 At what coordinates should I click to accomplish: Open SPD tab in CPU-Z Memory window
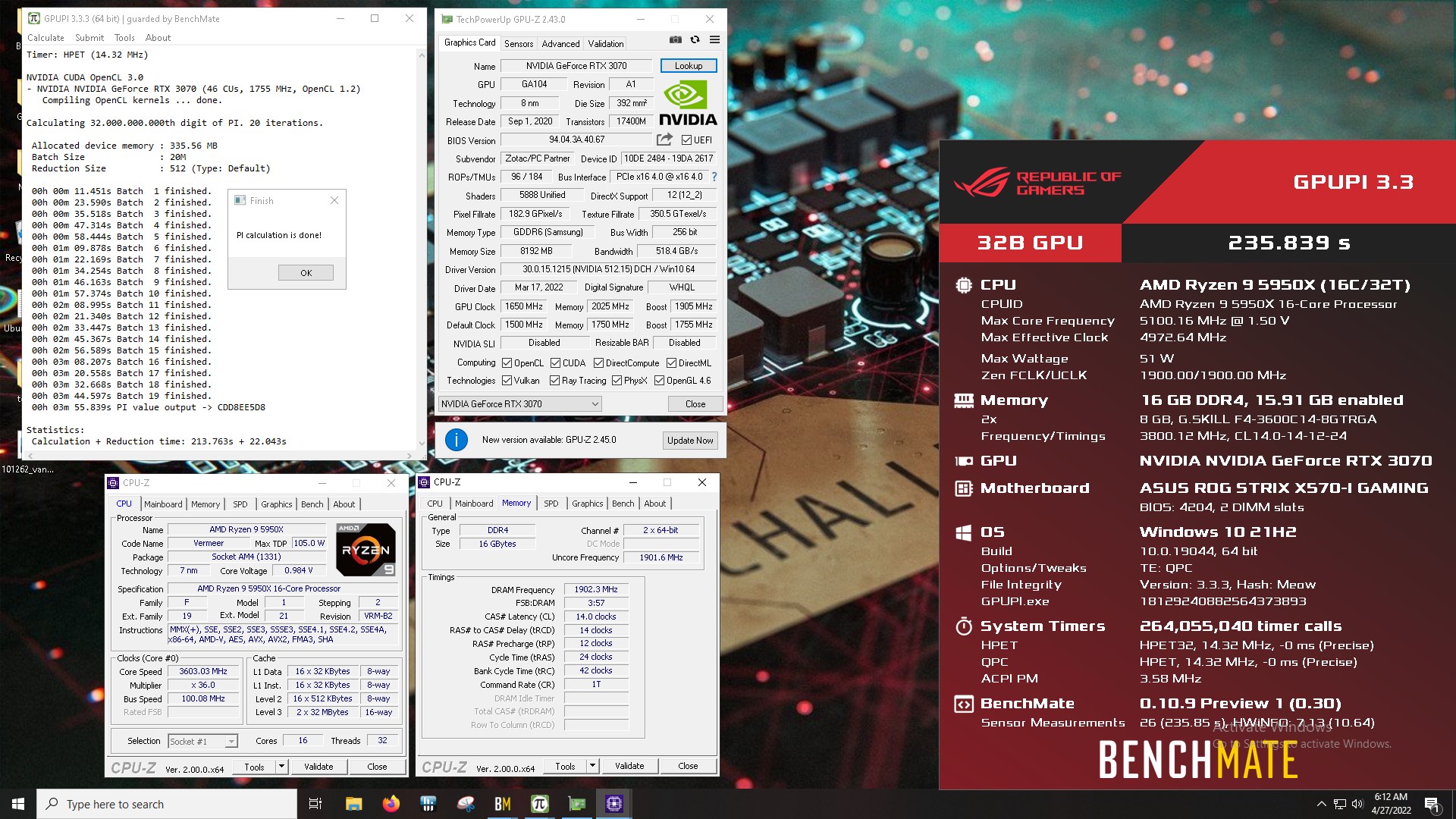(551, 504)
